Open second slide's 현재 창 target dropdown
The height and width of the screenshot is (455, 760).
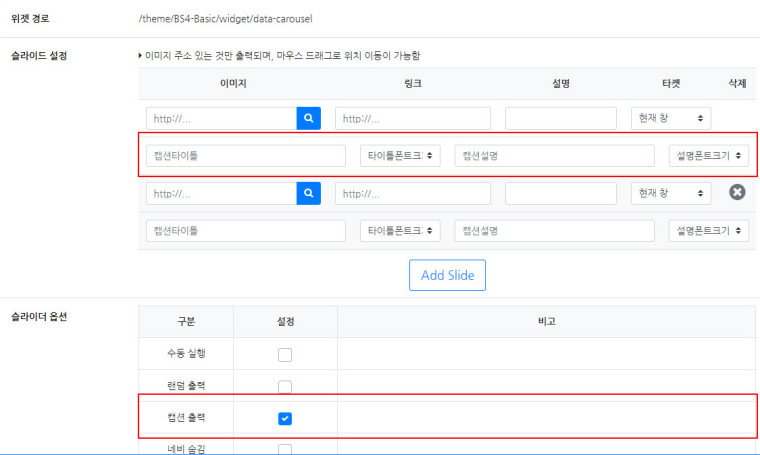[x=670, y=193]
